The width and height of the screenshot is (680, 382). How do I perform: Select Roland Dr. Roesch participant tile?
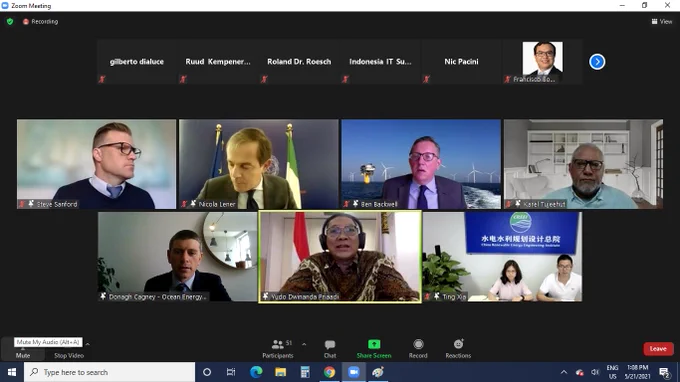pos(299,62)
